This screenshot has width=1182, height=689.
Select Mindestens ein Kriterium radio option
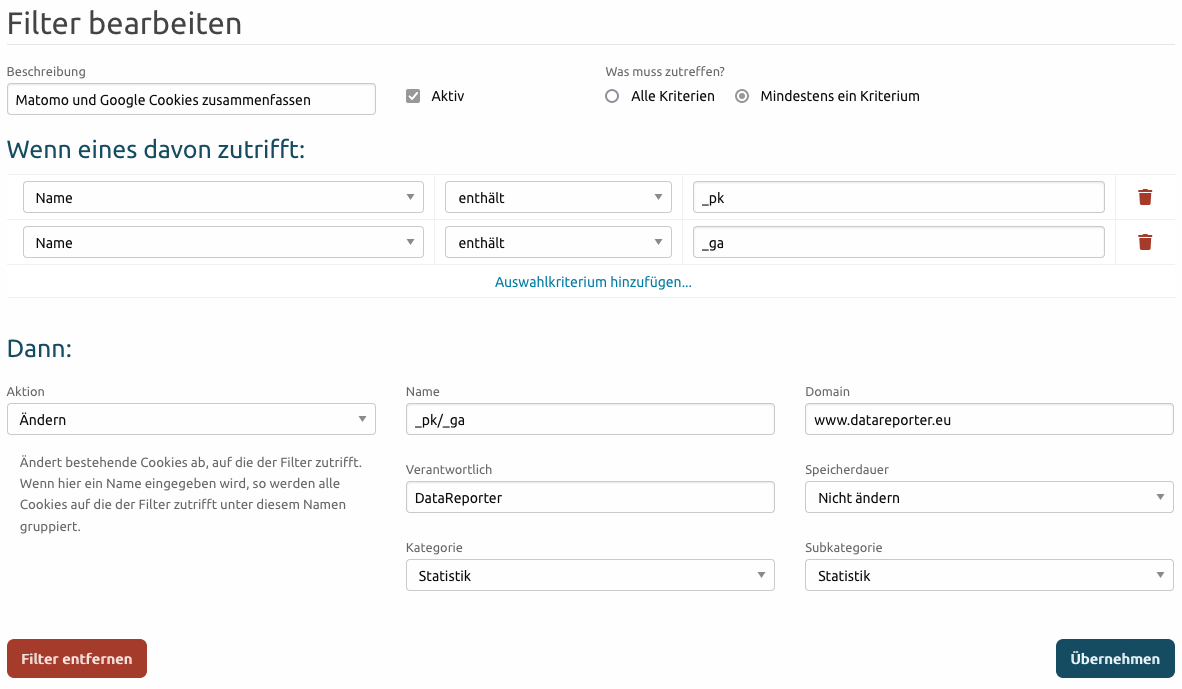tap(743, 96)
